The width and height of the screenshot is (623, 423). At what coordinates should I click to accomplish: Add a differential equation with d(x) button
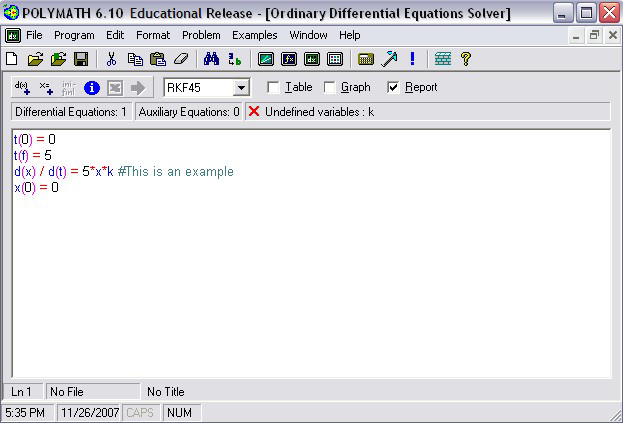(x=21, y=87)
